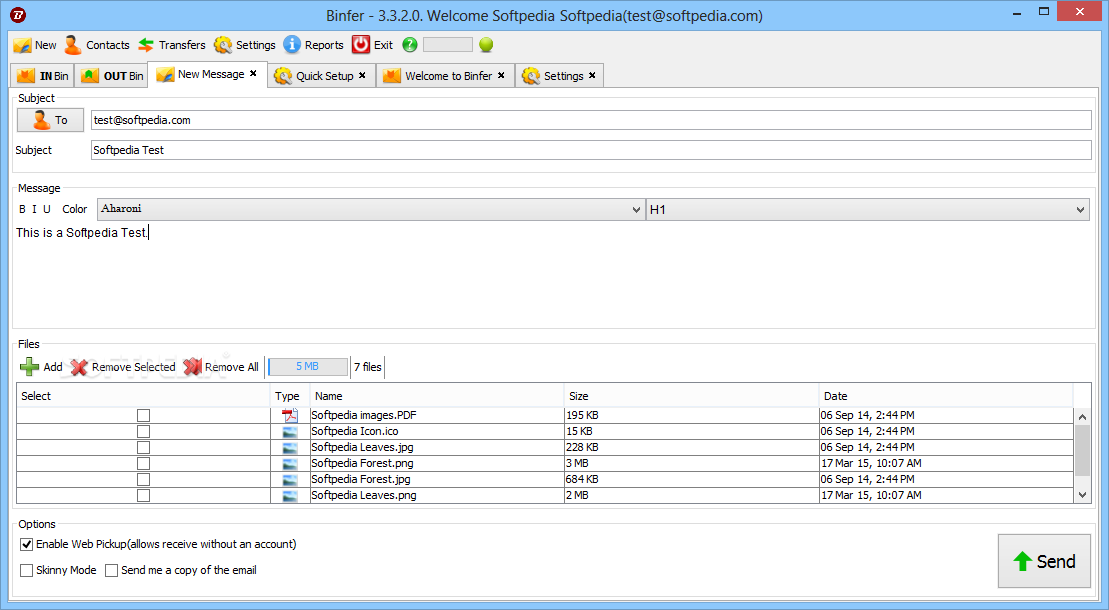Close the New Message tab

pyautogui.click(x=253, y=74)
